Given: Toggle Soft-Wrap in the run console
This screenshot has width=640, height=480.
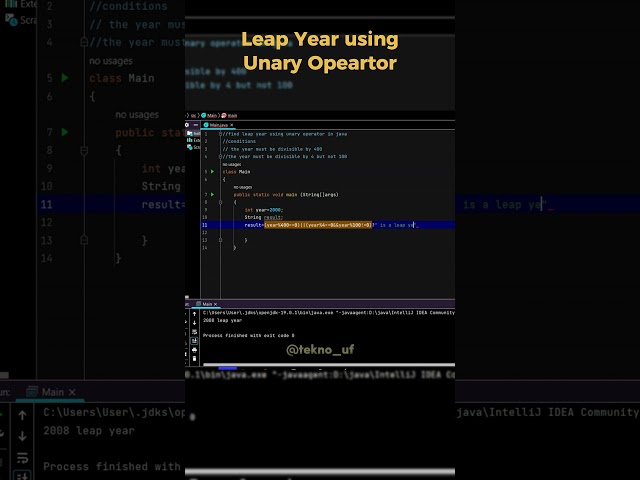Looking at the screenshot, I should (194, 332).
